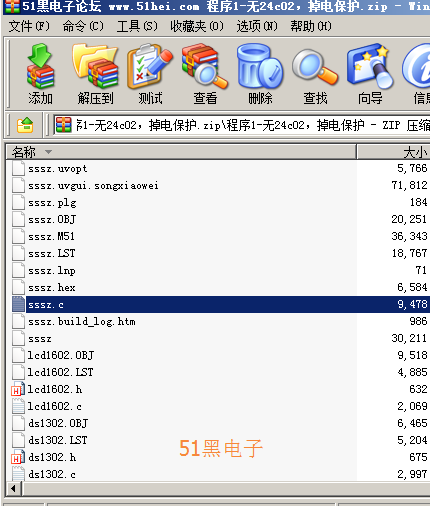430x506 pixels.
Task: Select the file sssz.build_log.htm
Action: click(82, 321)
